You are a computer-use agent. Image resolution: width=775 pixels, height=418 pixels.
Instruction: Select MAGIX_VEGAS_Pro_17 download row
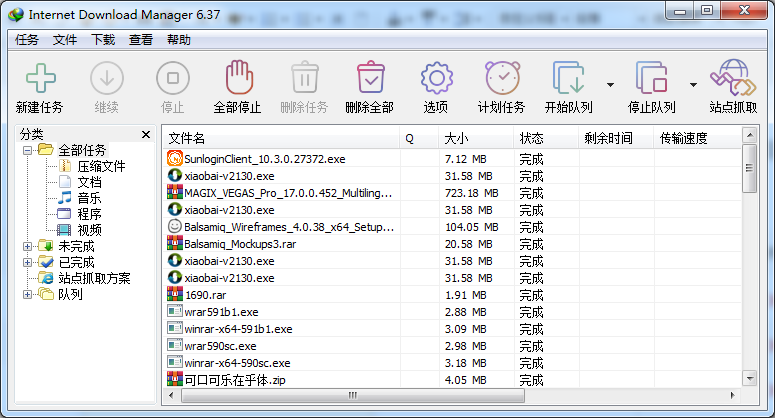(452, 193)
